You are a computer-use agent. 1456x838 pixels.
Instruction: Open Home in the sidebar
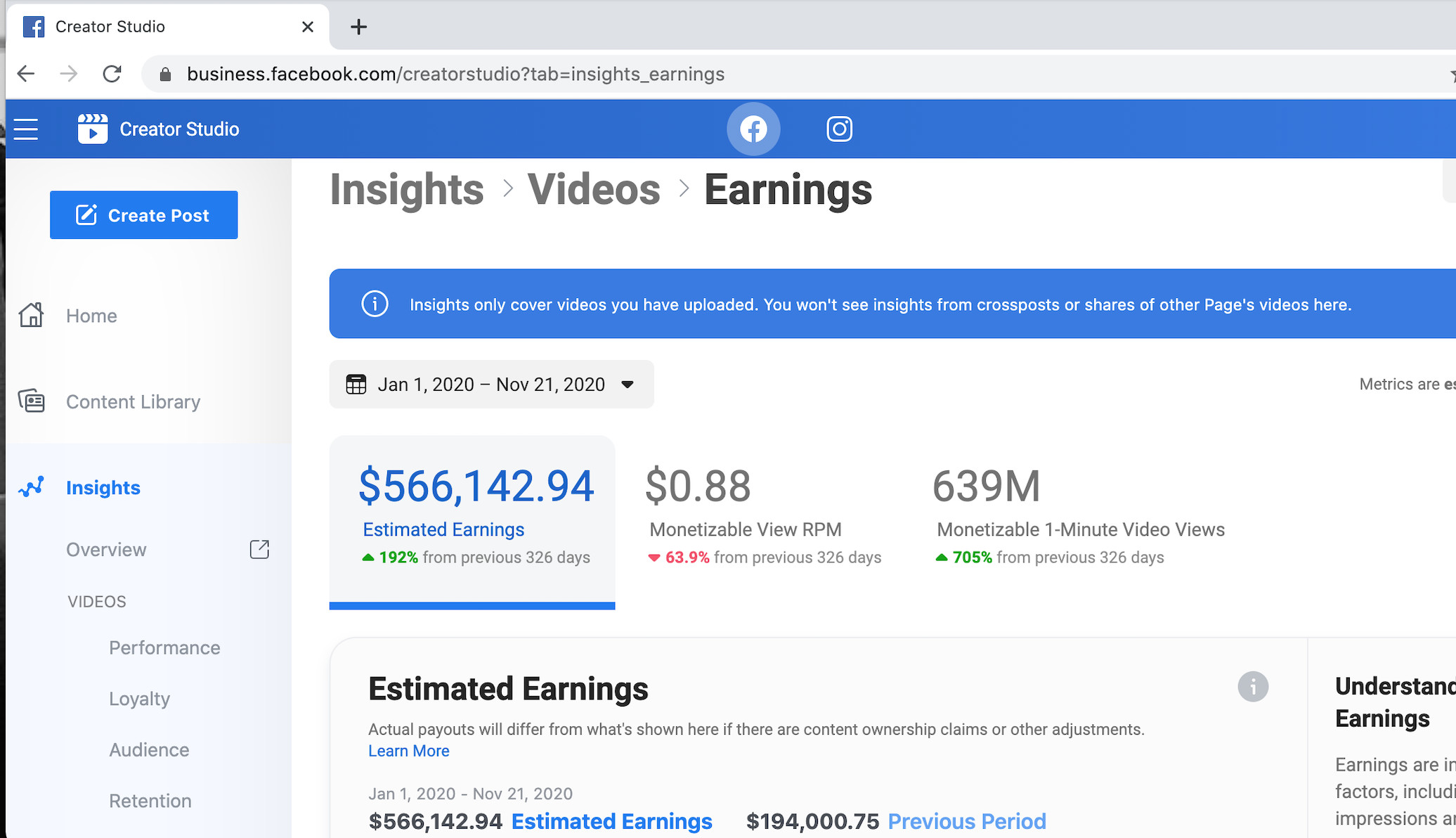click(x=91, y=316)
